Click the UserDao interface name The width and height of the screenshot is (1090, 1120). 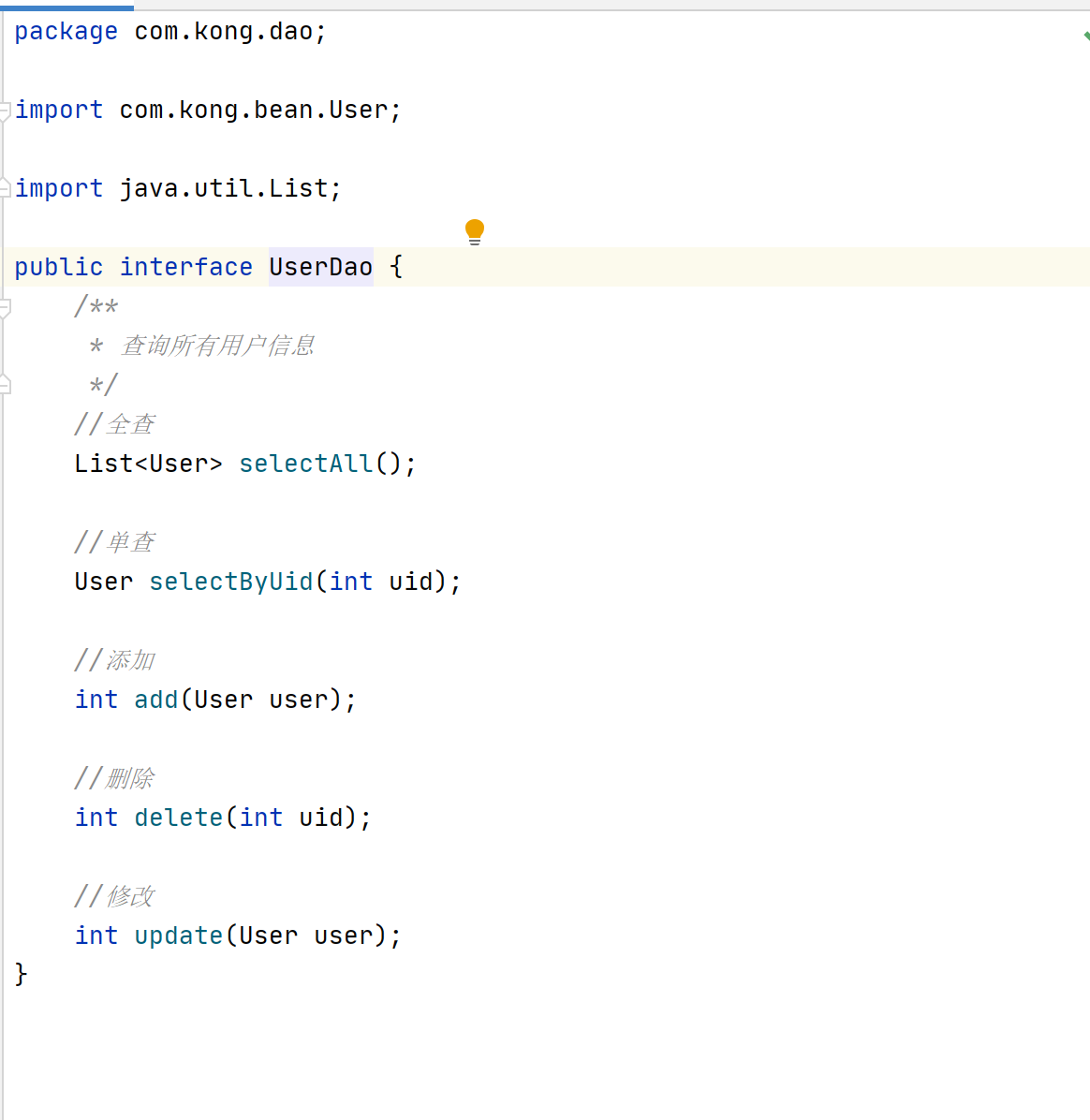tap(320, 267)
